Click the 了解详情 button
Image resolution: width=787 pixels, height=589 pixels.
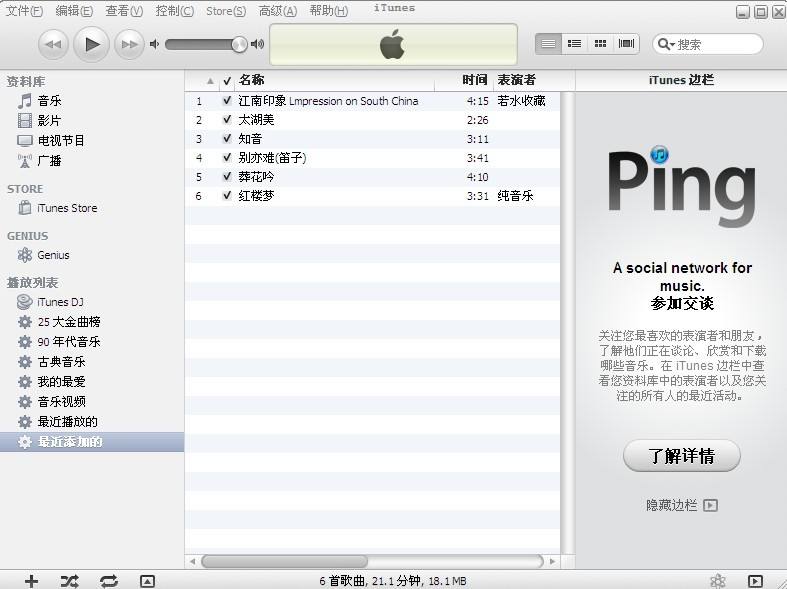[682, 456]
